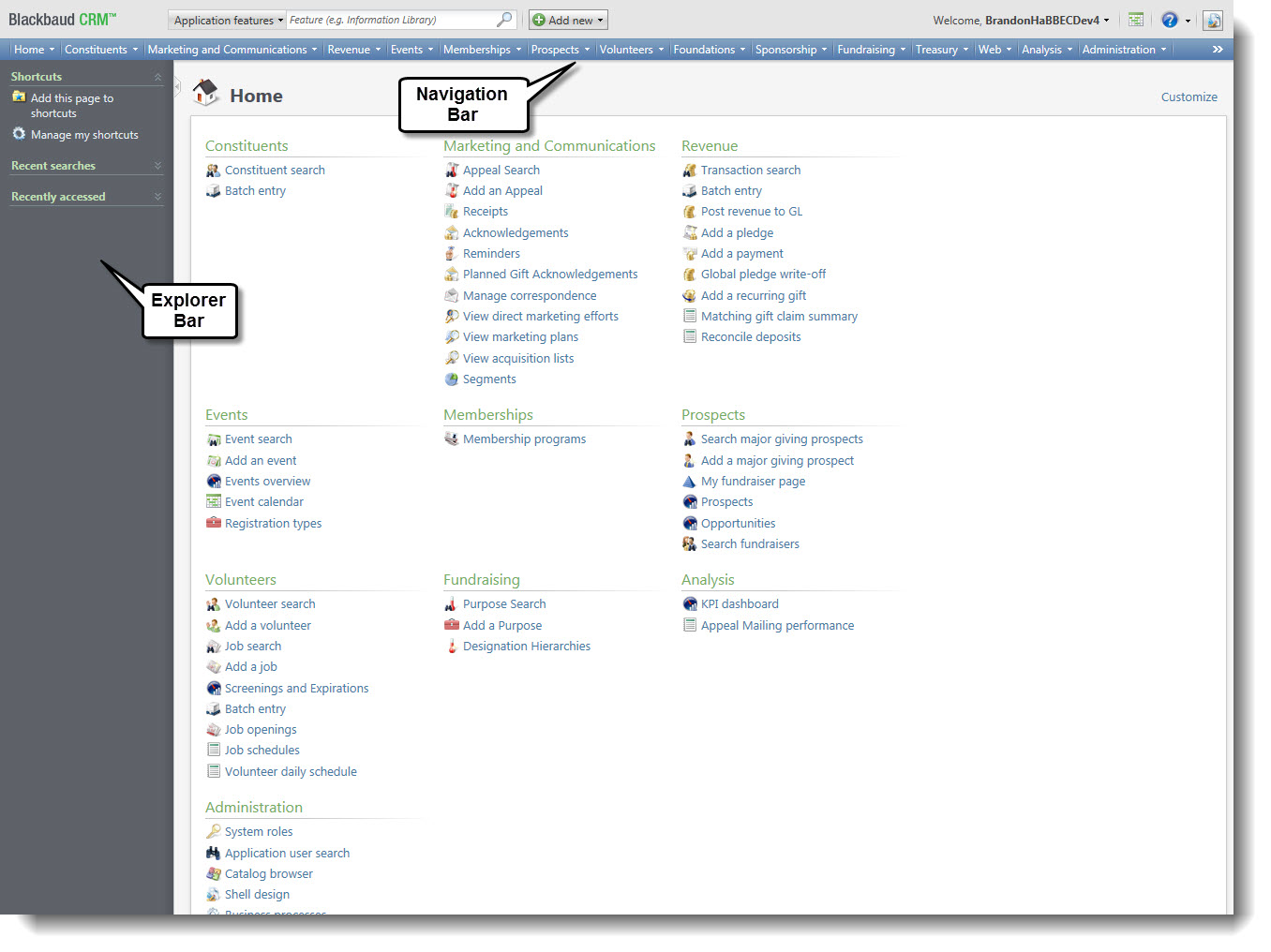Viewport: 1271px width, 952px height.
Task: Expand the Recently accessed section
Action: (x=157, y=197)
